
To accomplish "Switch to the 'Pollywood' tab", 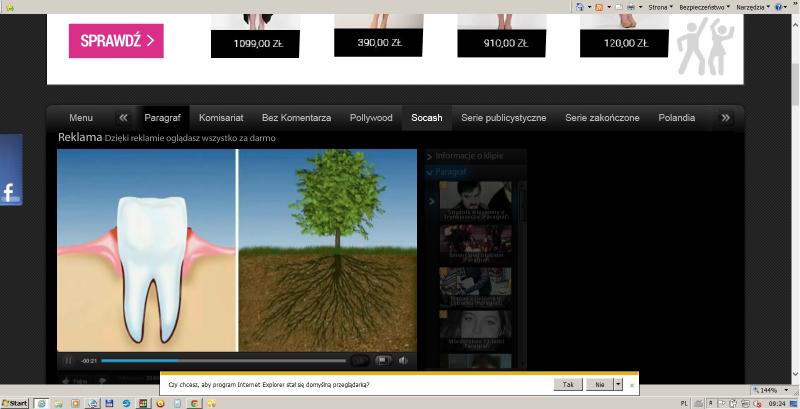I will [371, 118].
